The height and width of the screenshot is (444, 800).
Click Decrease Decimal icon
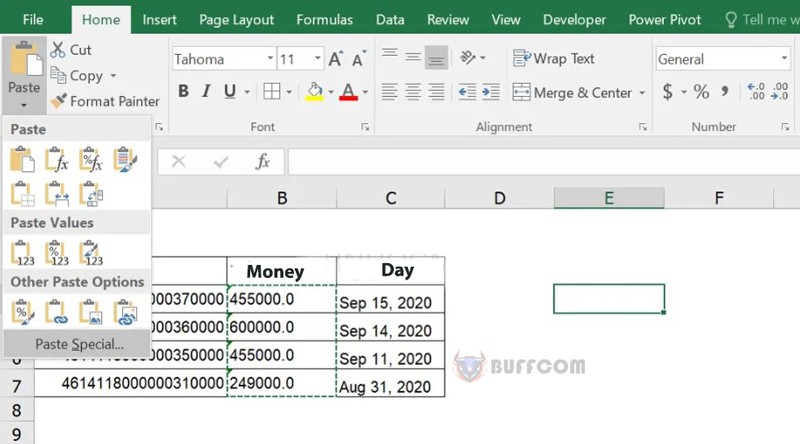pos(781,92)
